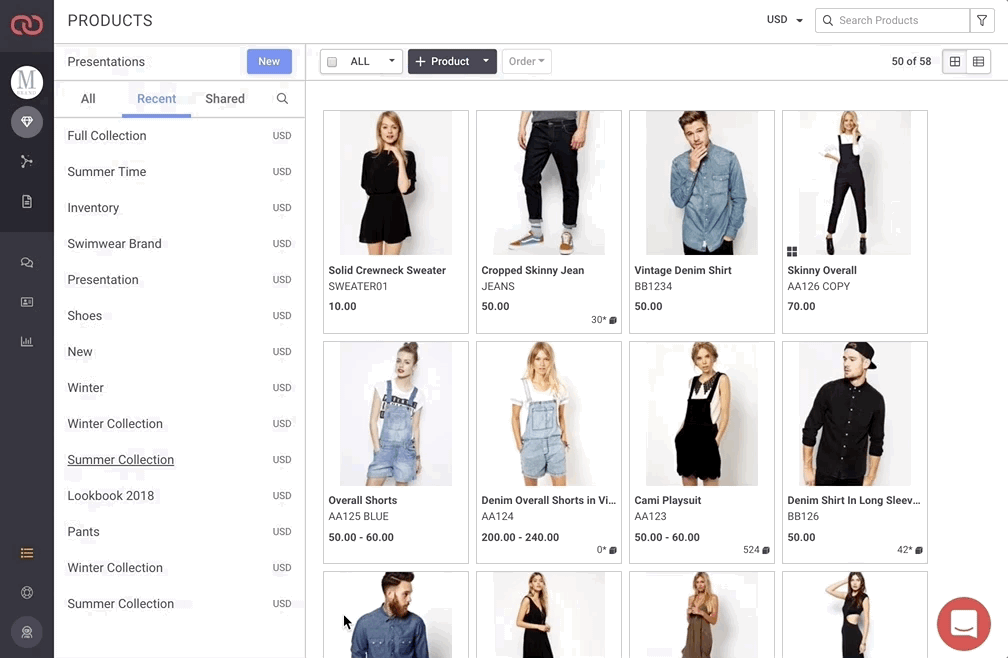Viewport: 1008px width, 658px height.
Task: Open the M Brand profile avatar
Action: click(x=27, y=82)
